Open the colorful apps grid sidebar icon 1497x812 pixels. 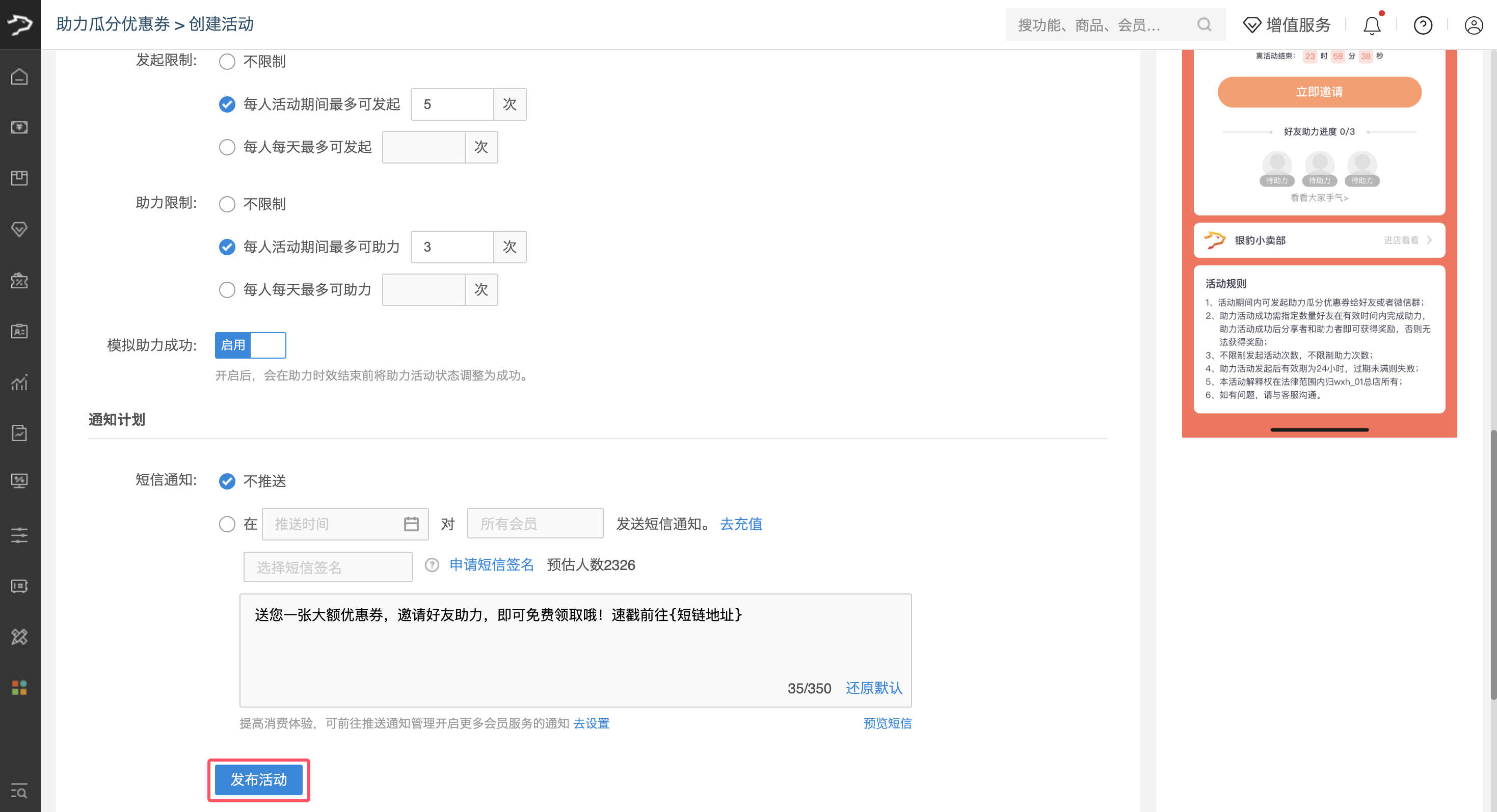click(19, 688)
